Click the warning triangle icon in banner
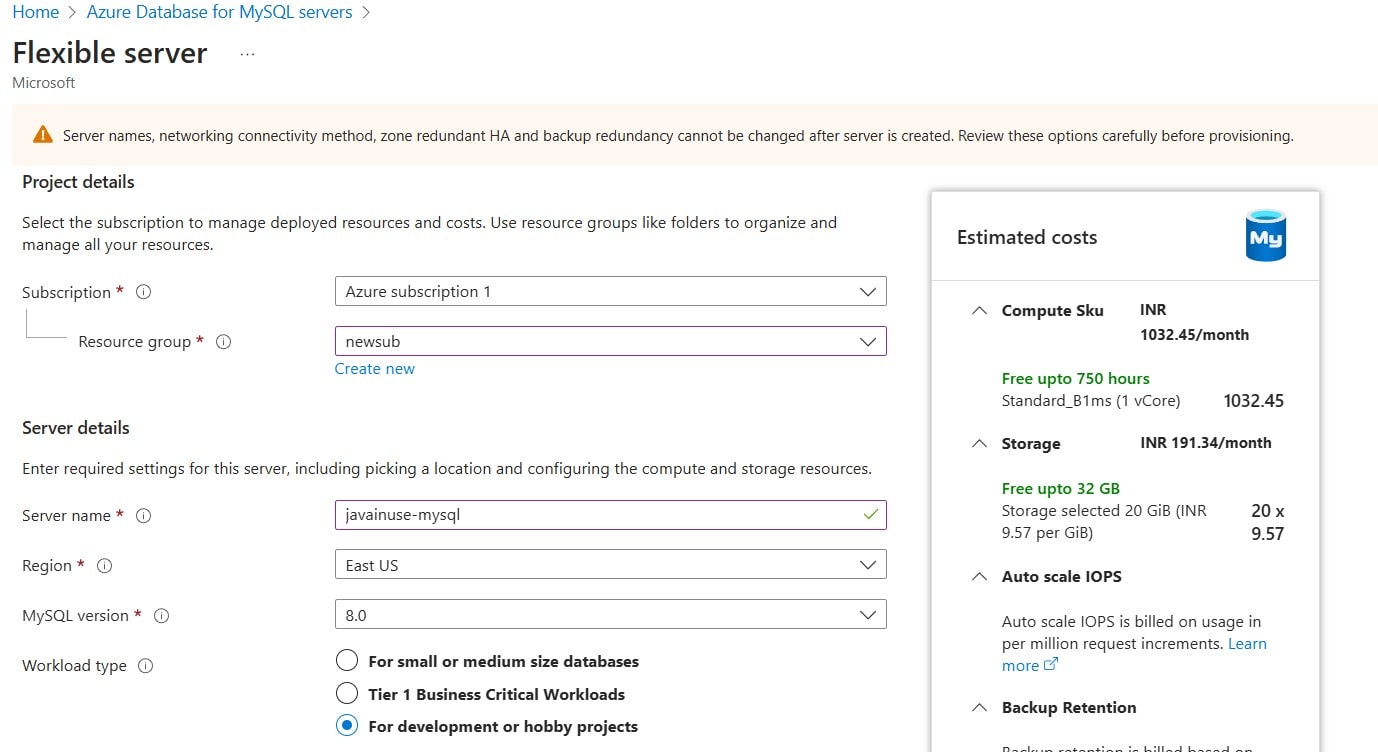Screen dimensions: 1378x752 43,135
